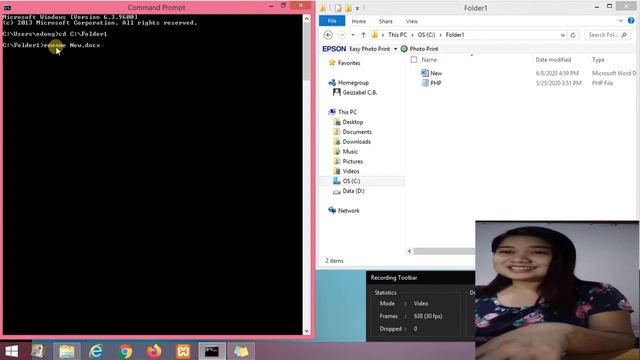Expand the address bar history dropdown
This screenshot has height=360, width=640.
click(563, 35)
